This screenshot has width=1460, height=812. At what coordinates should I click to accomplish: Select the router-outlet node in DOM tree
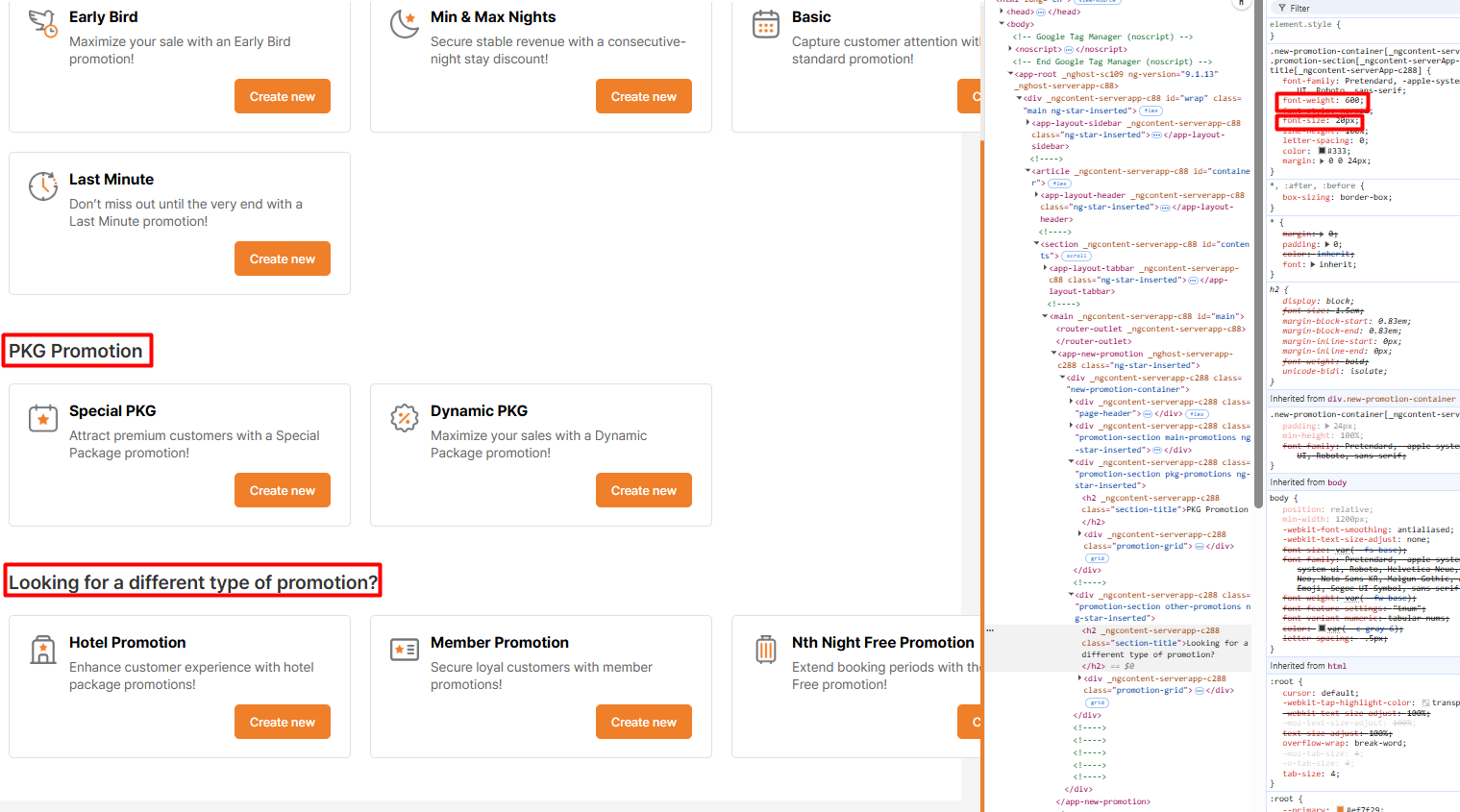pyautogui.click(x=1151, y=334)
